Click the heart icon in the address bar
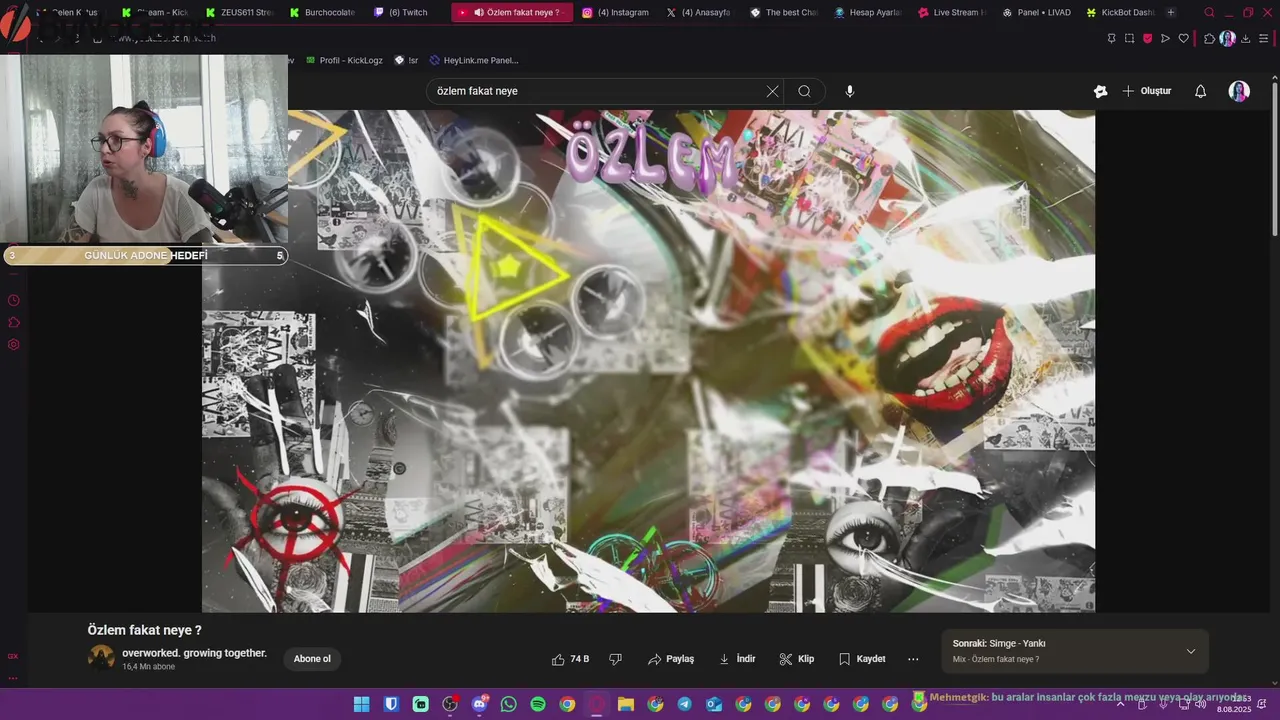The image size is (1280, 720). coord(1183,38)
